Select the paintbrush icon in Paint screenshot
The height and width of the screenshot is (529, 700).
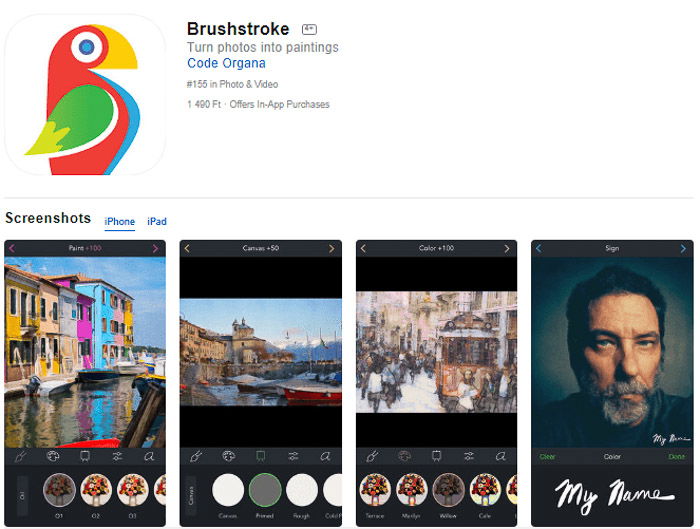[x=21, y=456]
